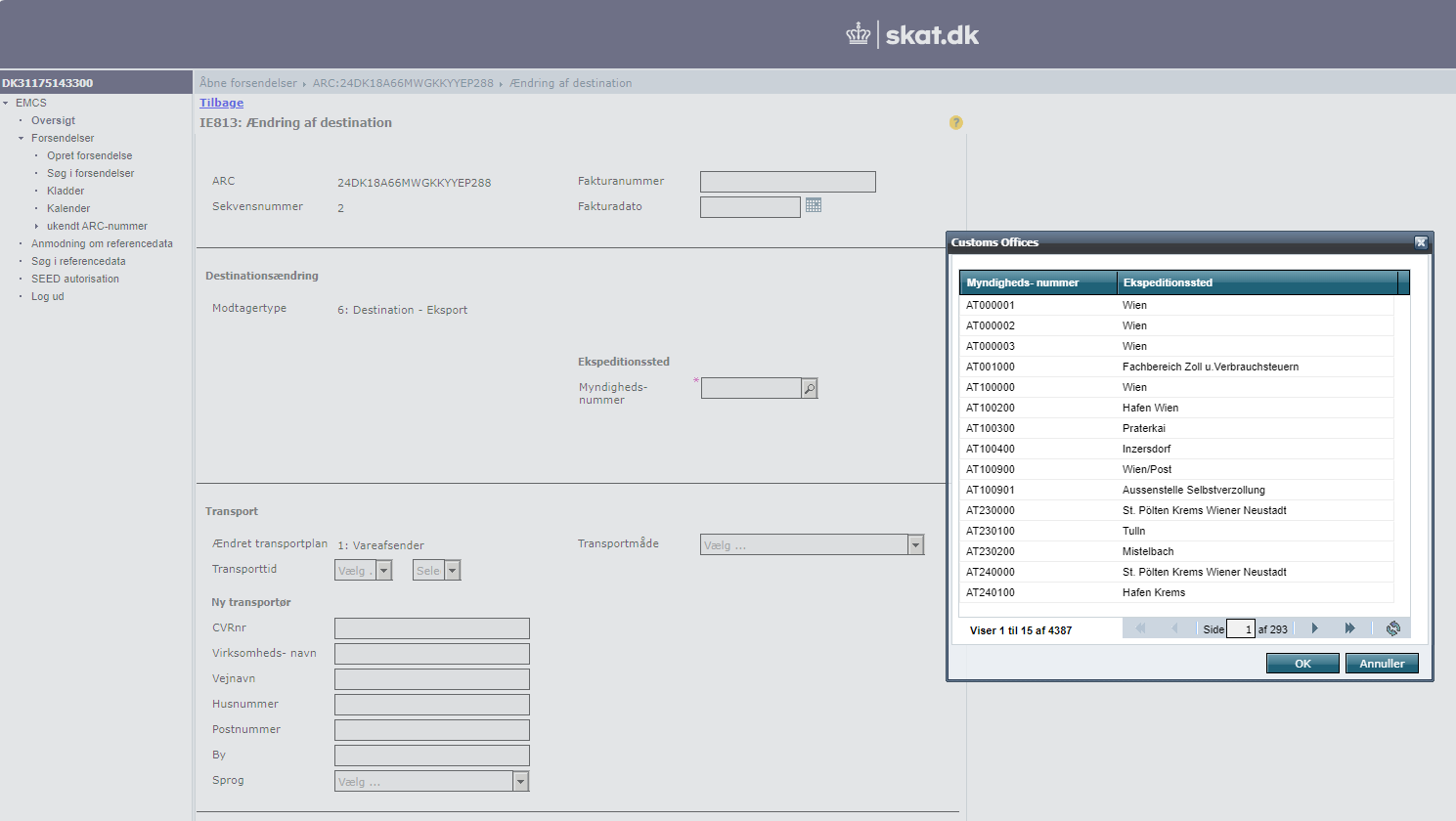This screenshot has width=1456, height=821.
Task: Open Søg i referencedata
Action: [78, 261]
